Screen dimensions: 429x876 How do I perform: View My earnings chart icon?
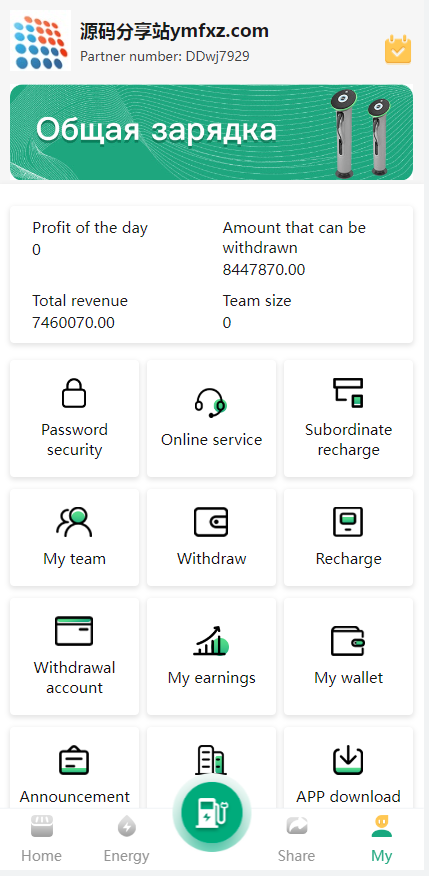click(x=211, y=641)
